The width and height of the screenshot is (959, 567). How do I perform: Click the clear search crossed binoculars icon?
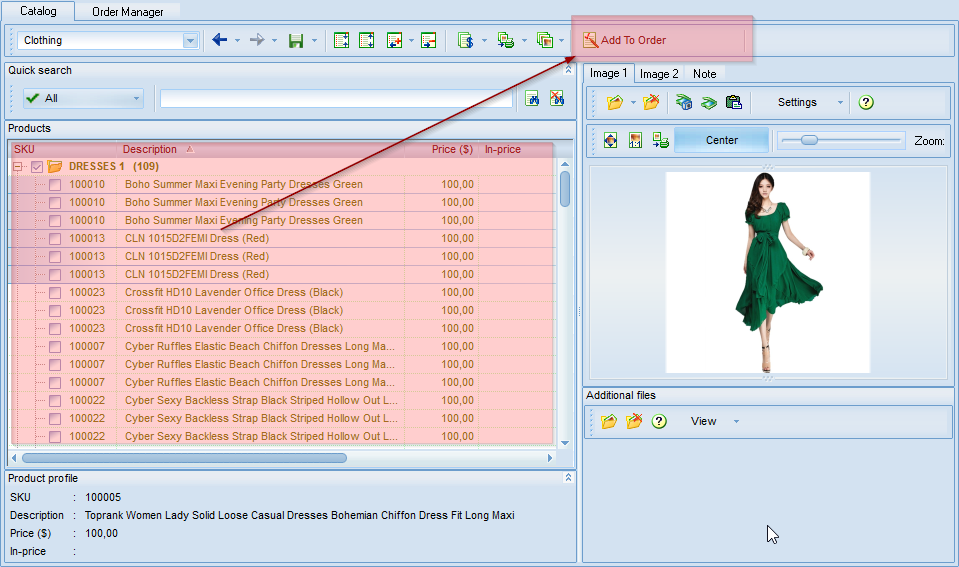(557, 98)
